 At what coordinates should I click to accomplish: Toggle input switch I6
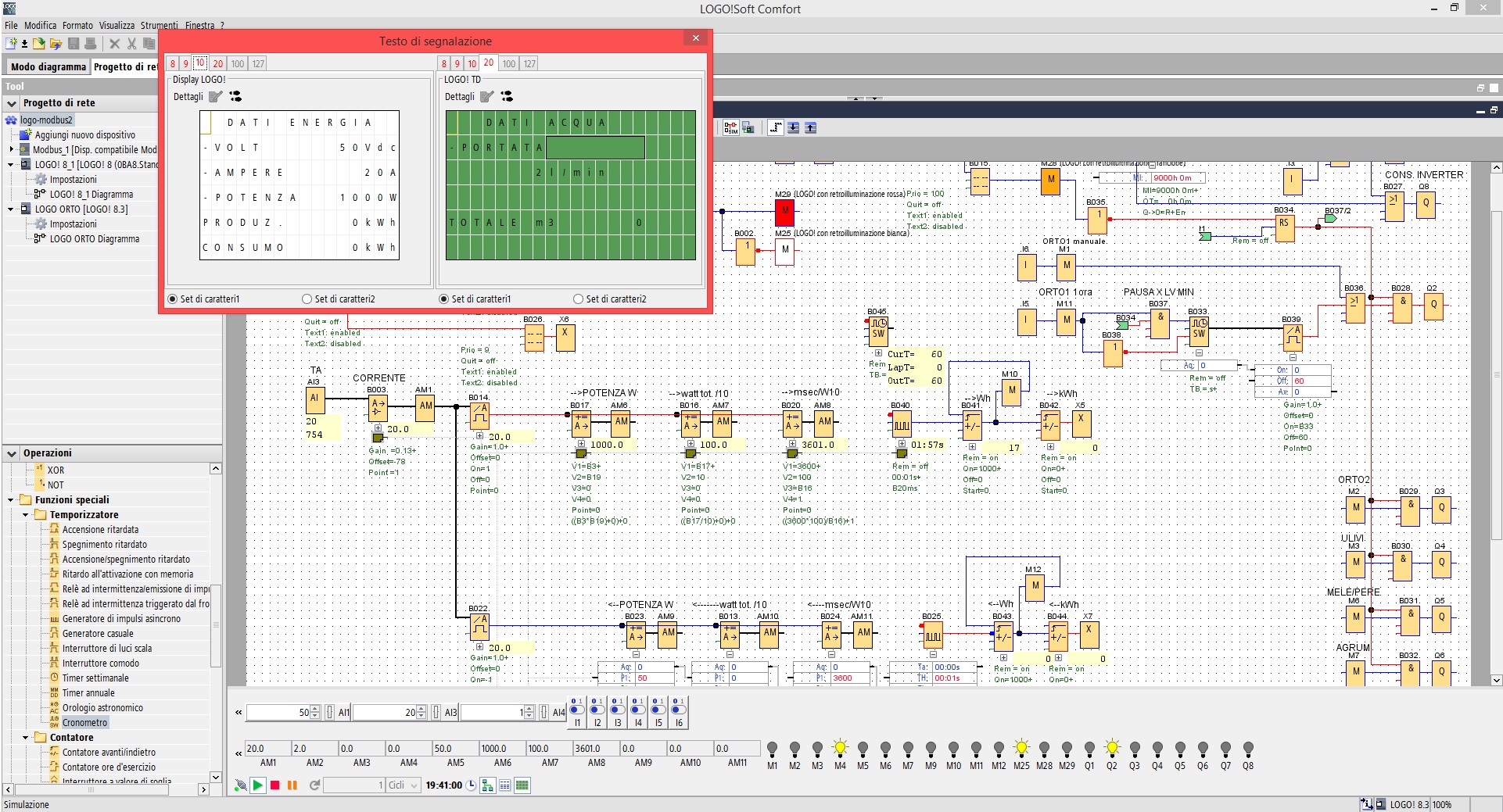pyautogui.click(x=679, y=710)
